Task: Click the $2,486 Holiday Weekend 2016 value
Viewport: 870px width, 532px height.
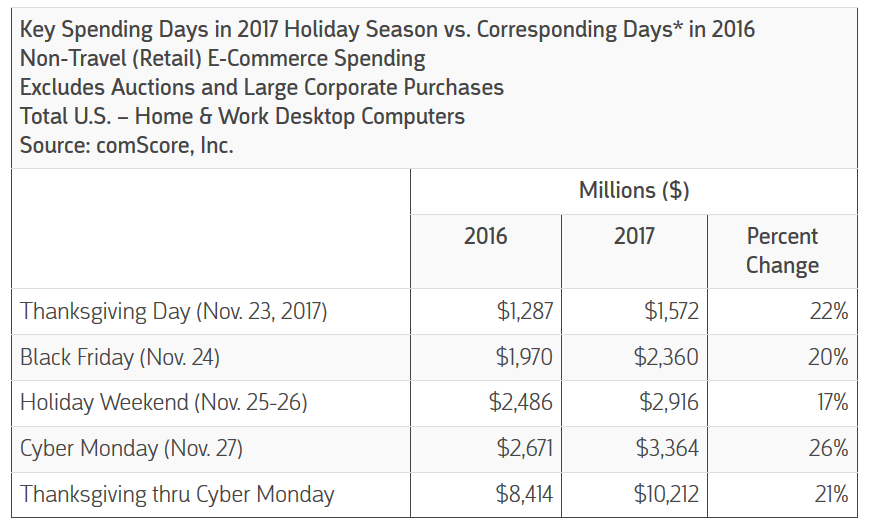Action: 520,403
